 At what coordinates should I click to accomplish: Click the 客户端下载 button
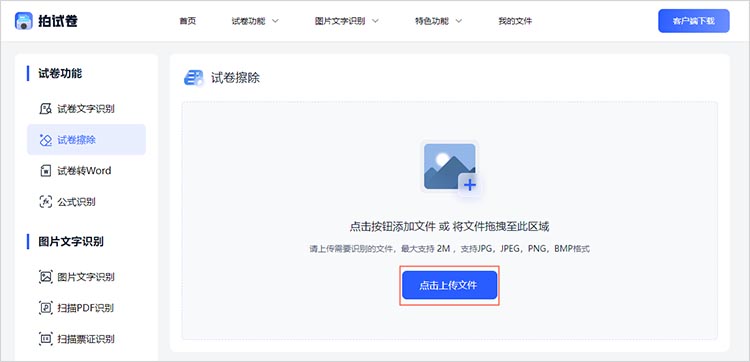(x=694, y=21)
